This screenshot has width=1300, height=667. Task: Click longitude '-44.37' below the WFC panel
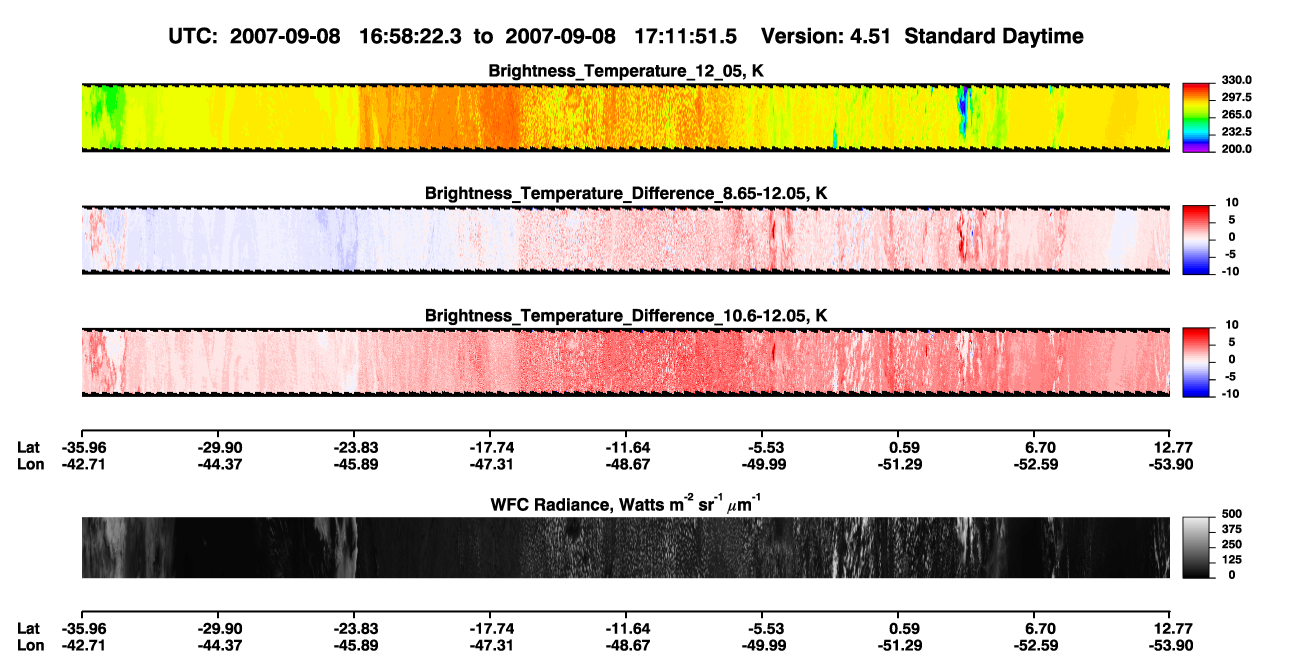pyautogui.click(x=218, y=645)
